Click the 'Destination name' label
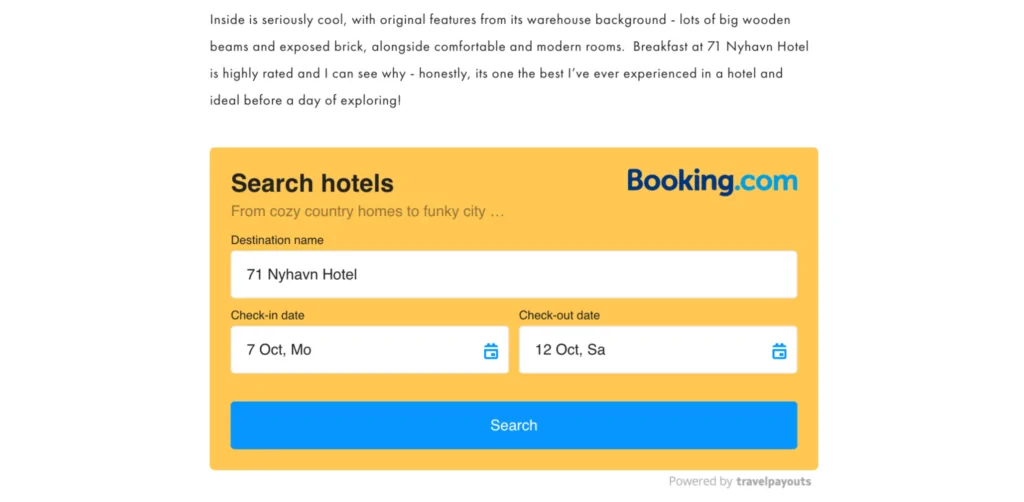The width and height of the screenshot is (1024, 502). pyautogui.click(x=277, y=240)
